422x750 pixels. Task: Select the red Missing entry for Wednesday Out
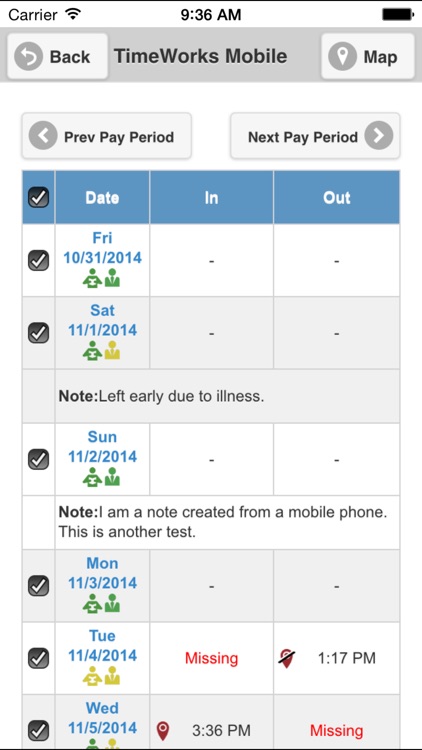(336, 731)
